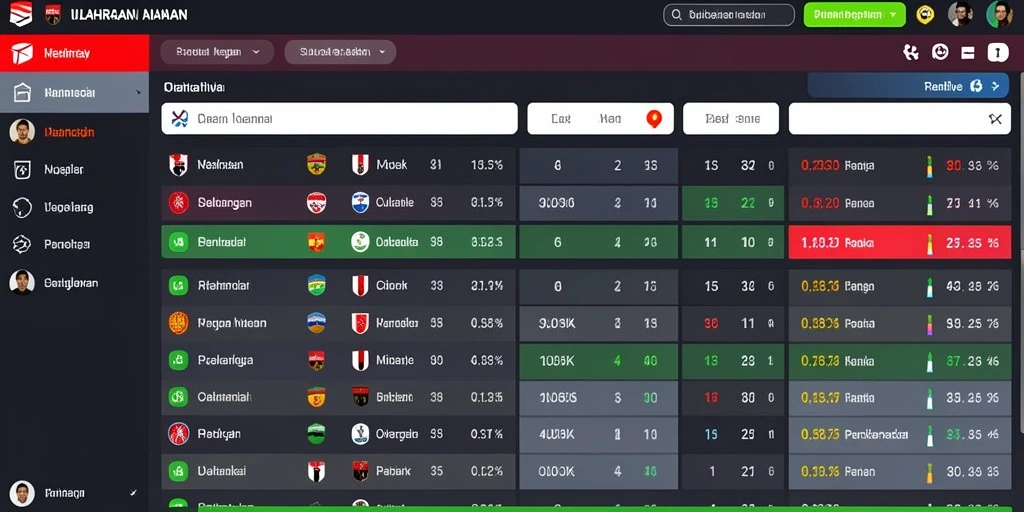Open the search field in the top bar
1024x512 pixels.
729,14
